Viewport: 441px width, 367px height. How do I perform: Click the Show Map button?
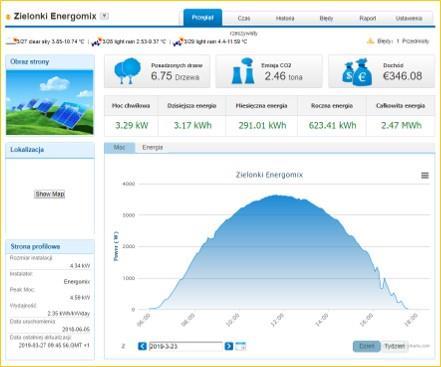coord(50,194)
